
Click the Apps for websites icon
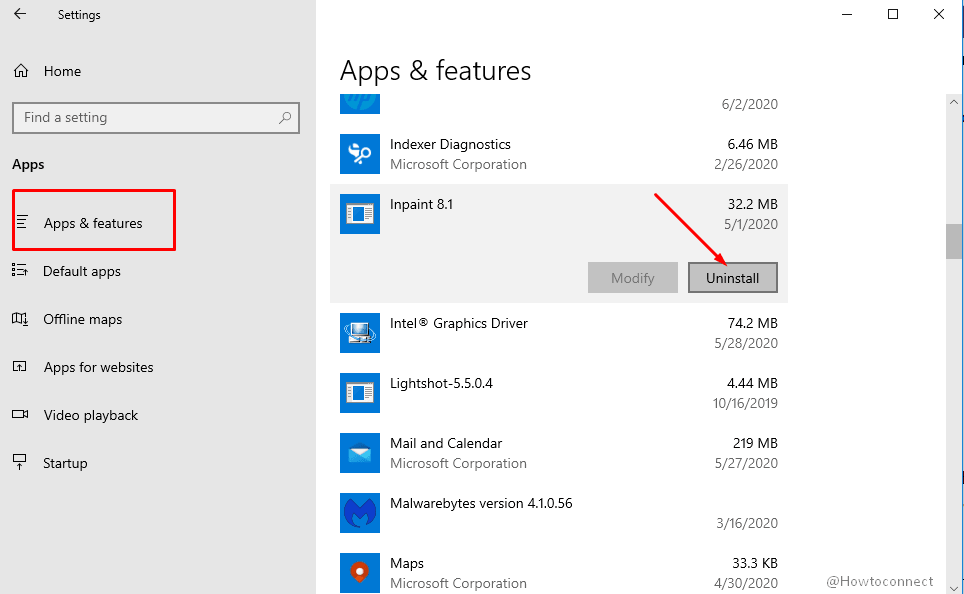coord(20,366)
